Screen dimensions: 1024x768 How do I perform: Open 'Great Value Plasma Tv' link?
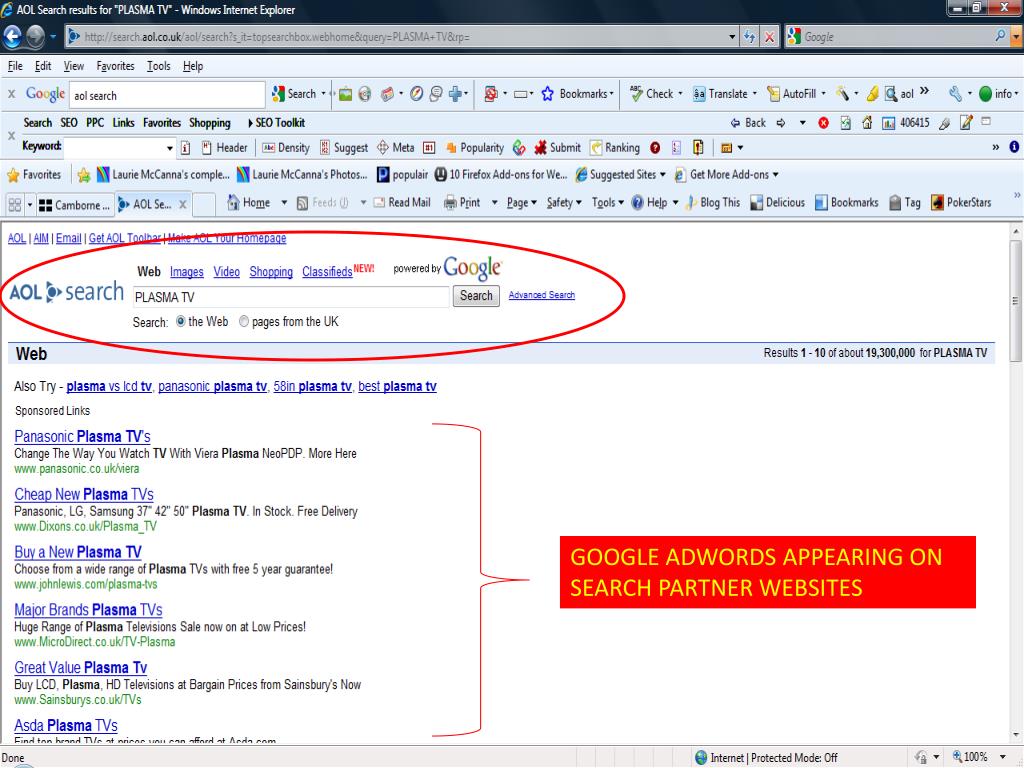[80, 667]
